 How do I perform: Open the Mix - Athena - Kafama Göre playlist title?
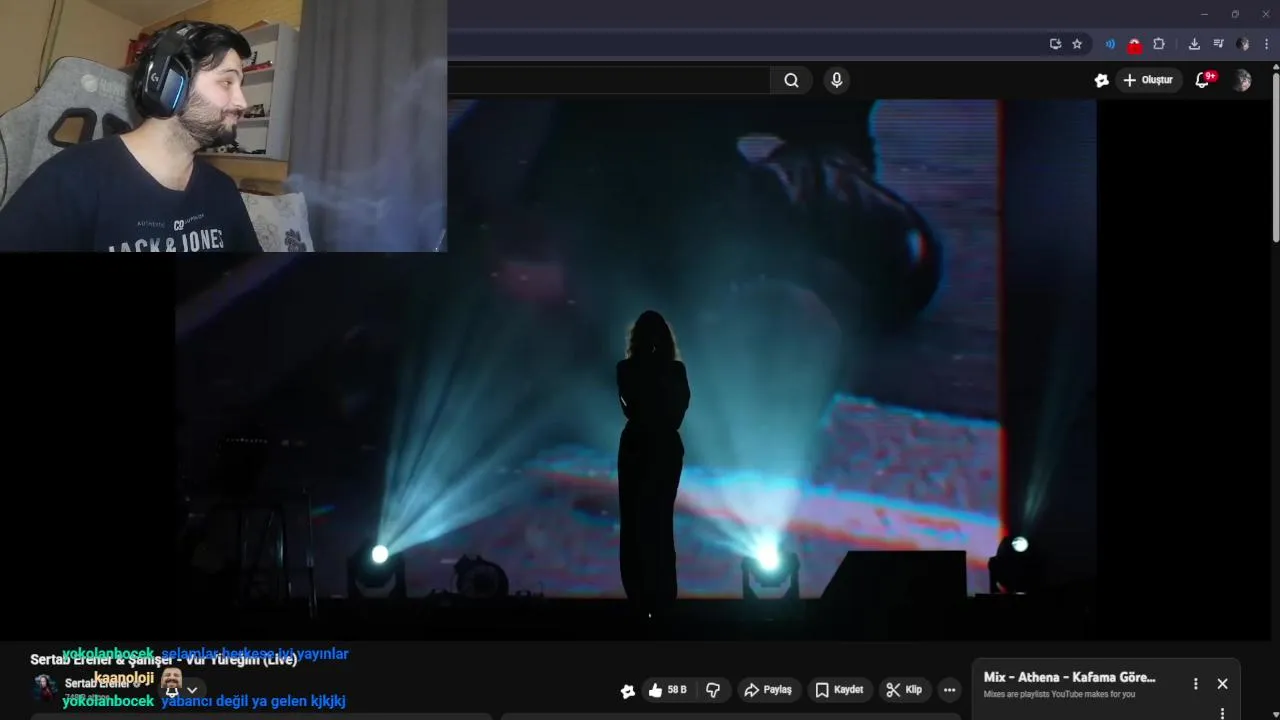(1069, 677)
